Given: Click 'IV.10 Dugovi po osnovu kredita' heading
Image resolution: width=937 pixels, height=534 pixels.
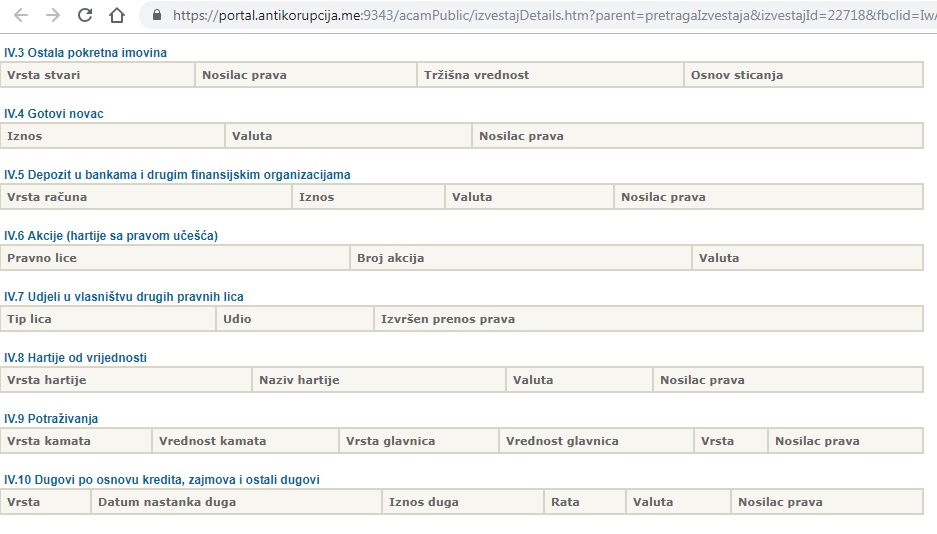Looking at the screenshot, I should 162,480.
